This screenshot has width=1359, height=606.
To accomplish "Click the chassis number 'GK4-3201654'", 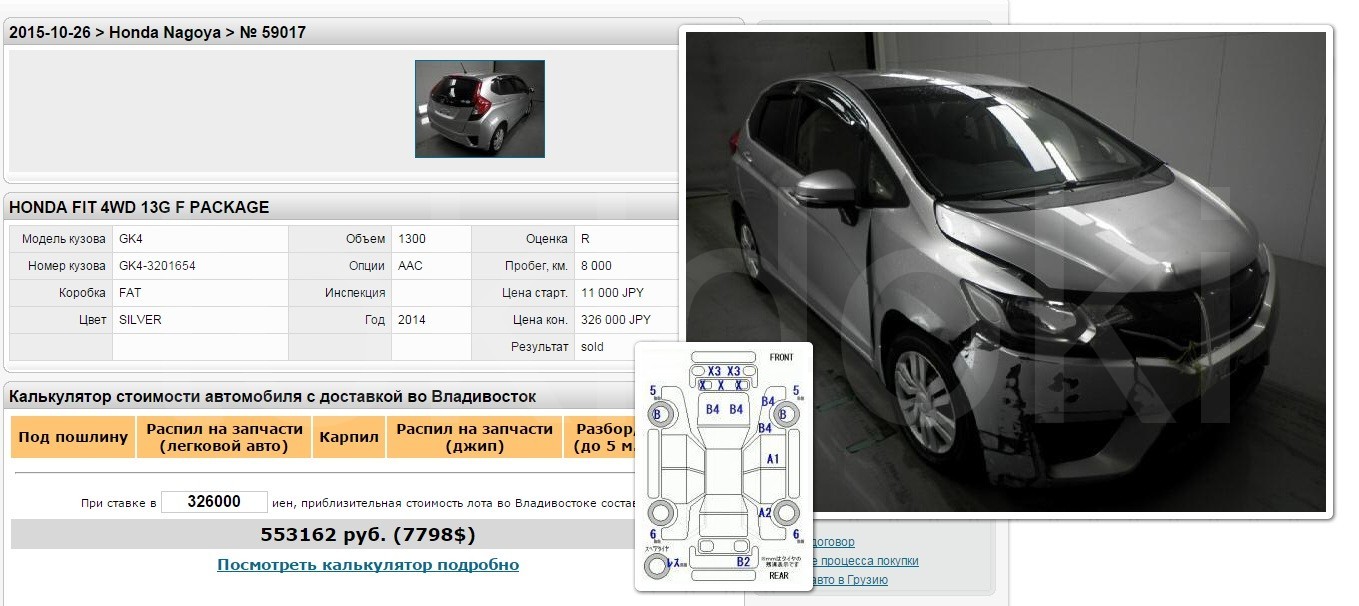I will point(158,266).
